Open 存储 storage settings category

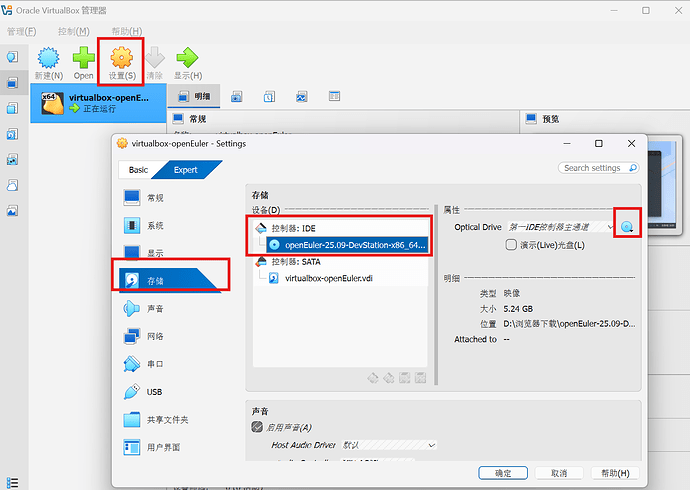coord(169,280)
